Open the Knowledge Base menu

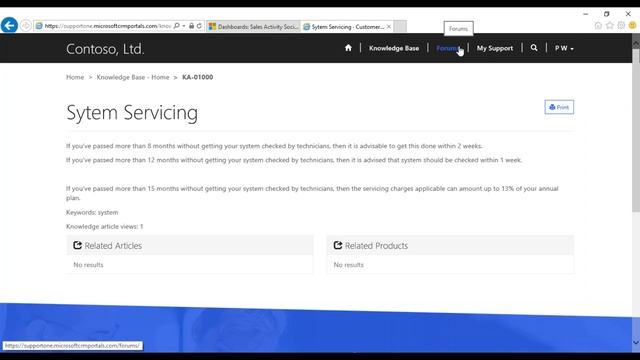(x=394, y=48)
